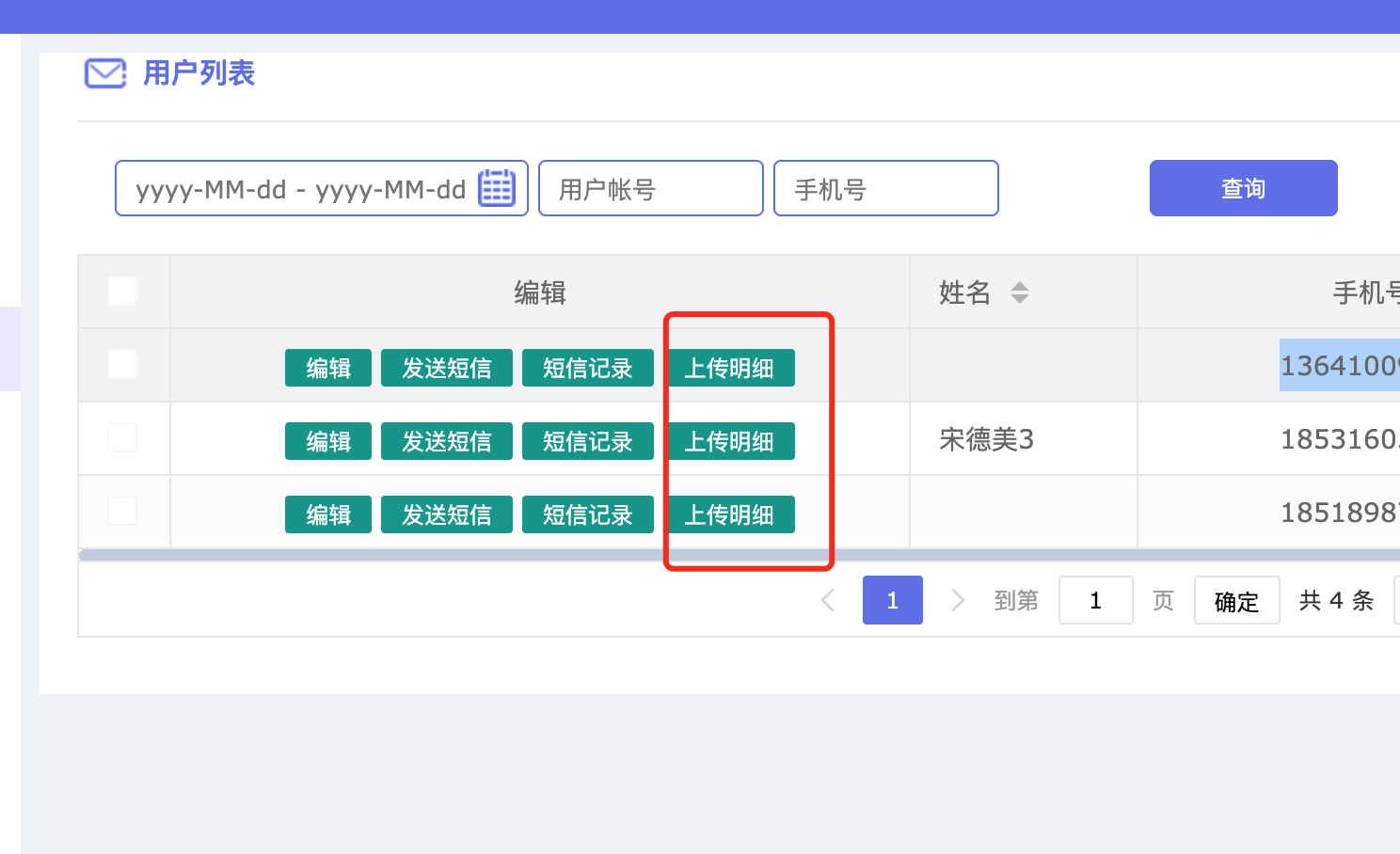Open the date range calendar icon
1400x854 pixels.
pyautogui.click(x=496, y=188)
